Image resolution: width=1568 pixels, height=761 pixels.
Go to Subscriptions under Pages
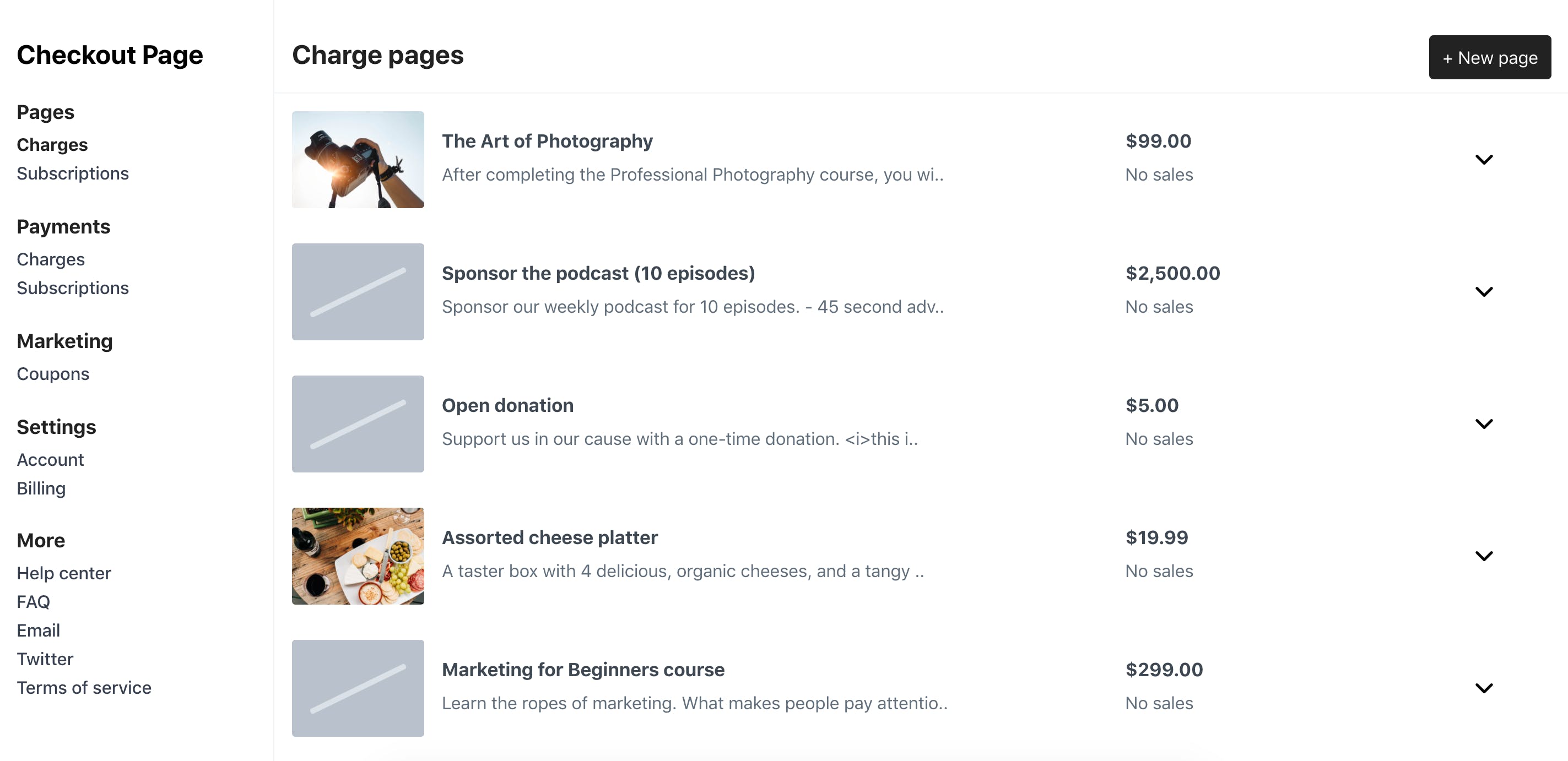pyautogui.click(x=72, y=173)
